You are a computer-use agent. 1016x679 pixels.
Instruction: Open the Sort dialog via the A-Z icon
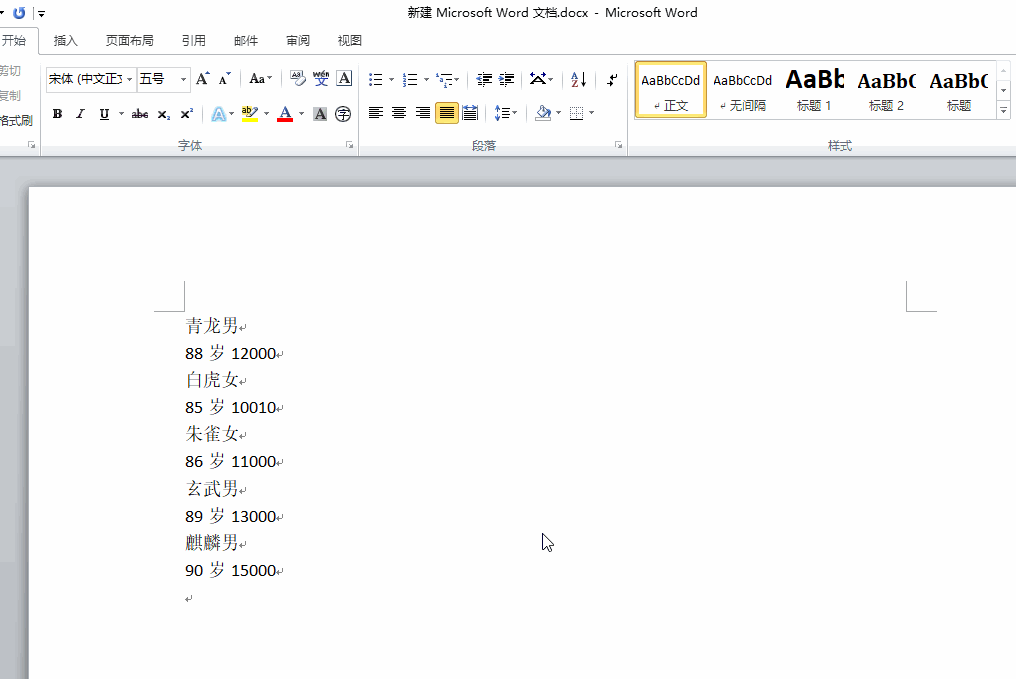point(578,79)
